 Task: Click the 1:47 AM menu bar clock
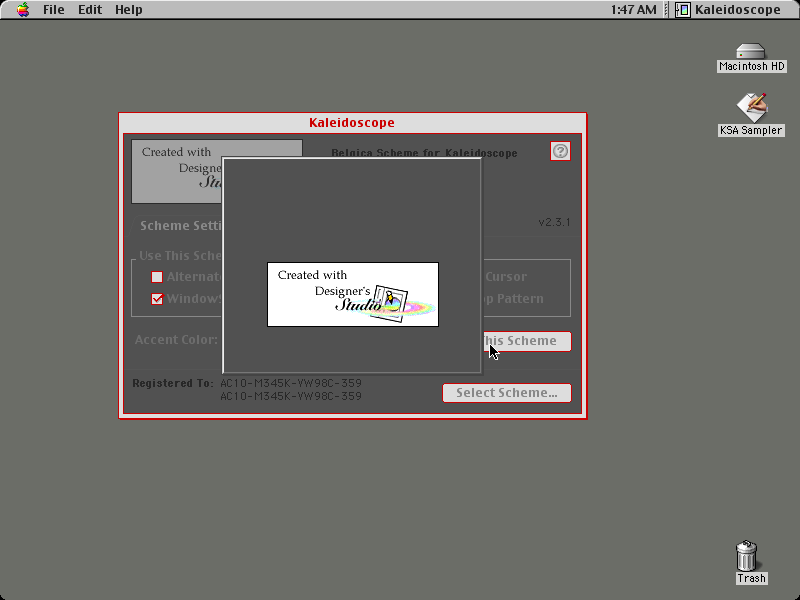pyautogui.click(x=633, y=10)
